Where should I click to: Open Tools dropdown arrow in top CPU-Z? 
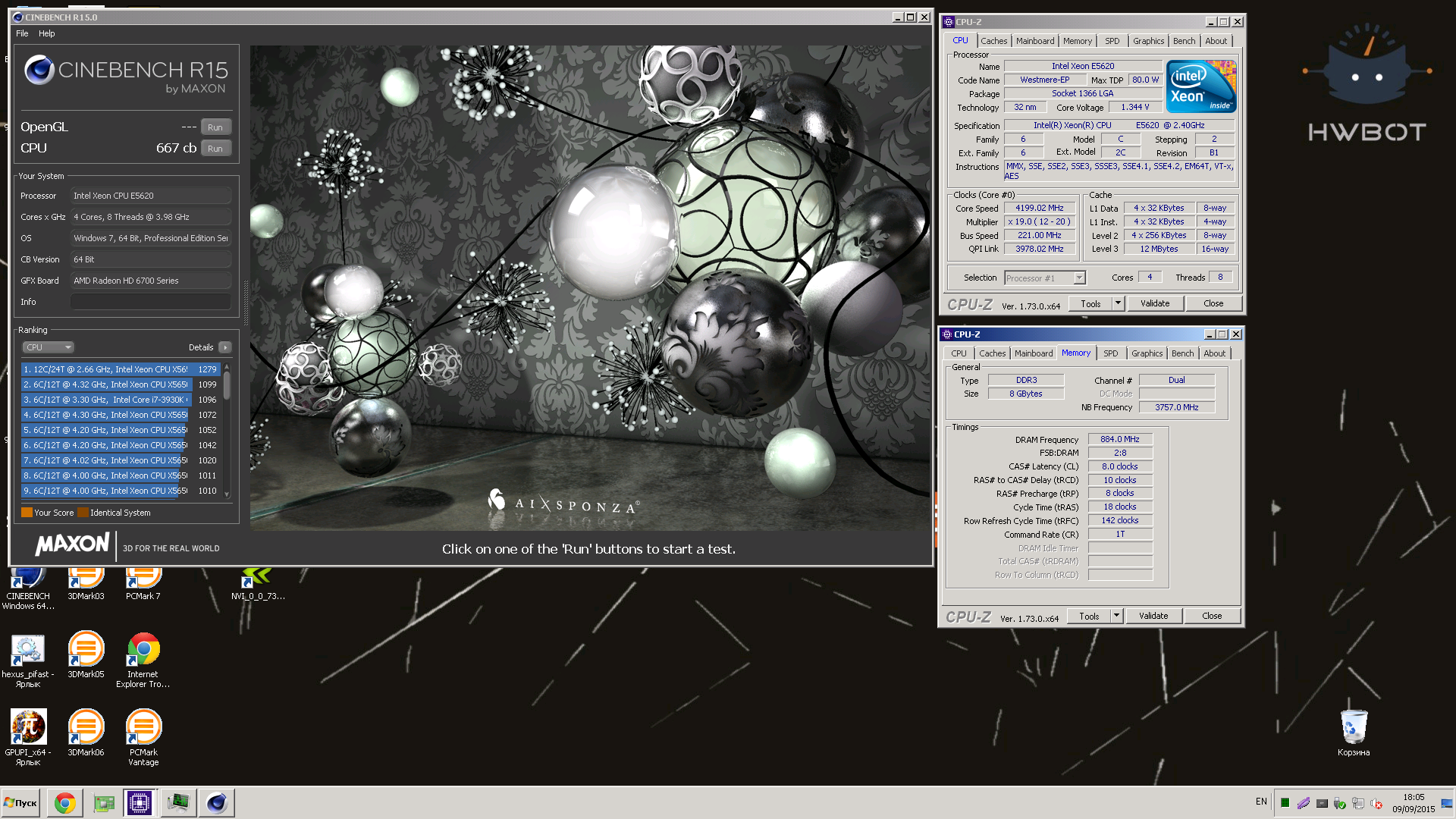click(x=1117, y=303)
